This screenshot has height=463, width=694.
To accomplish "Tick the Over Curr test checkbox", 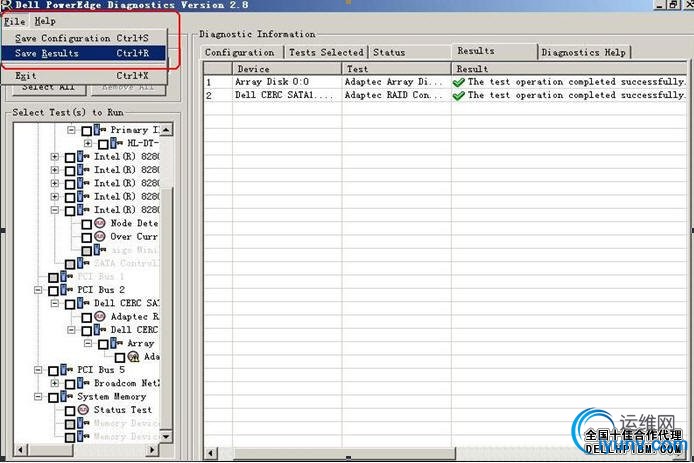I will [87, 238].
